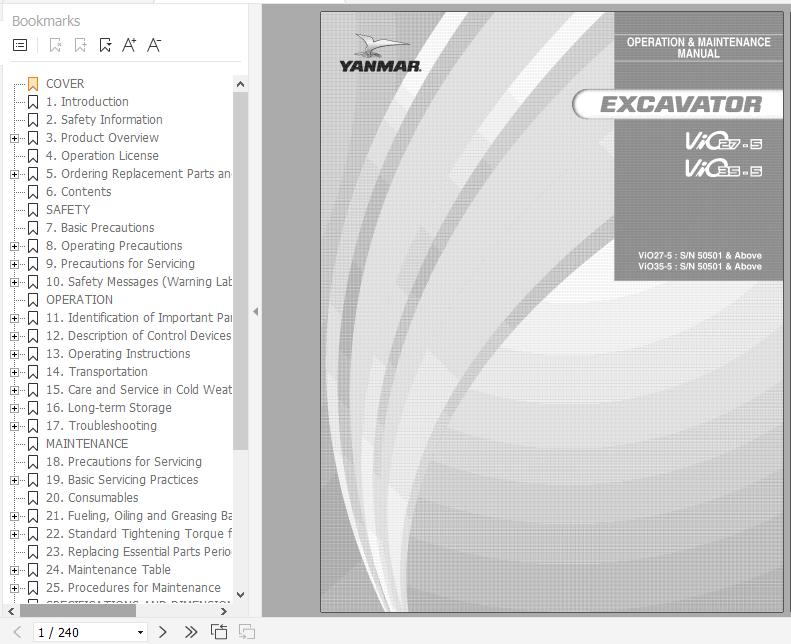The width and height of the screenshot is (791, 644).
Task: Click the delete bookmark icon
Action: tap(55, 45)
